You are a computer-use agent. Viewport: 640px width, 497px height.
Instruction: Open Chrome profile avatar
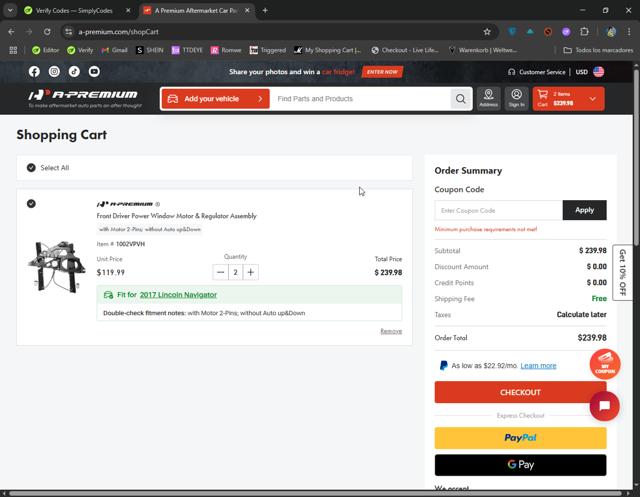click(611, 32)
